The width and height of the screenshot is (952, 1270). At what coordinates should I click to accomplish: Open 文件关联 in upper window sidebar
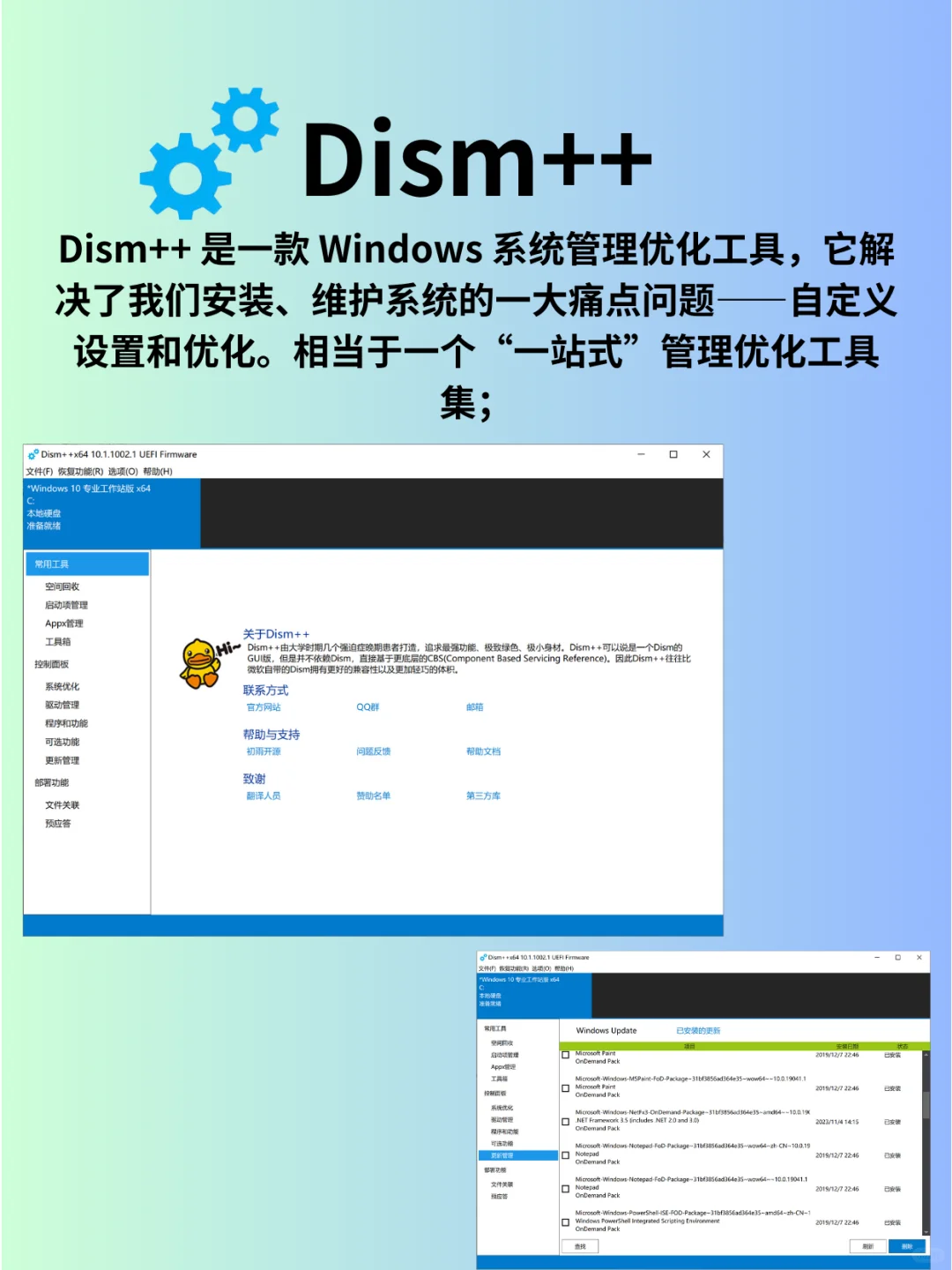tap(62, 805)
